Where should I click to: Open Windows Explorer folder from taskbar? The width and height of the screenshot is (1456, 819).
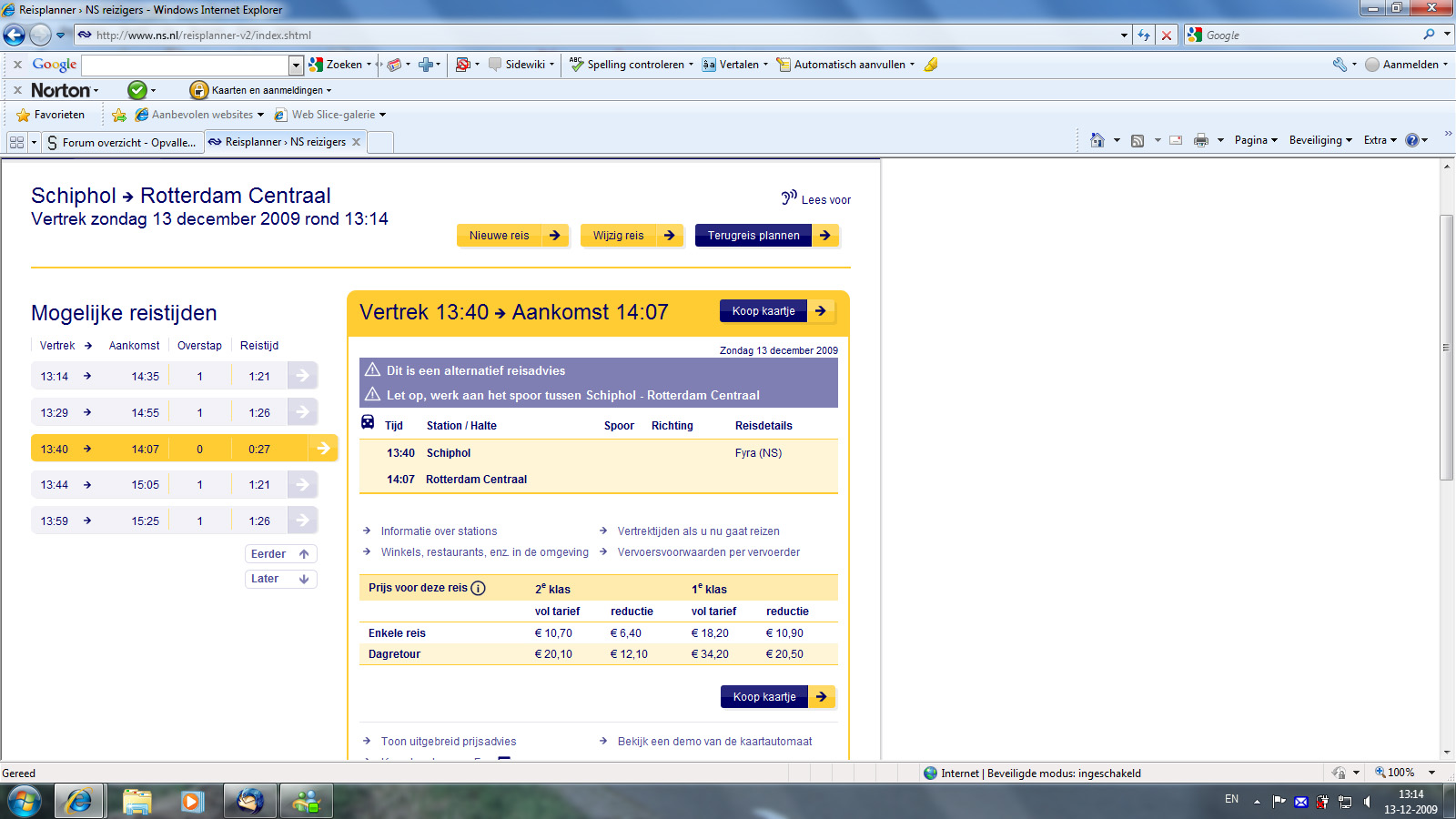pyautogui.click(x=137, y=802)
